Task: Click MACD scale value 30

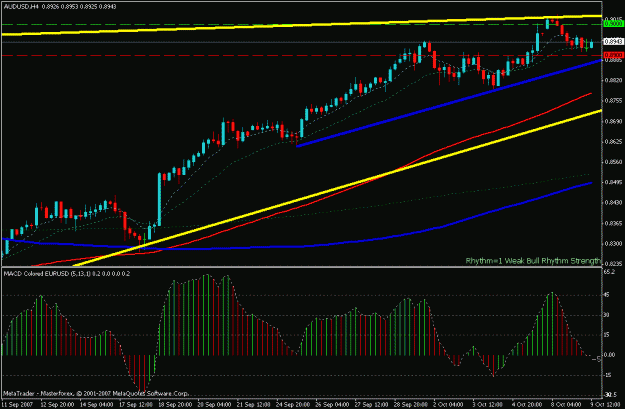Action: 607,315
